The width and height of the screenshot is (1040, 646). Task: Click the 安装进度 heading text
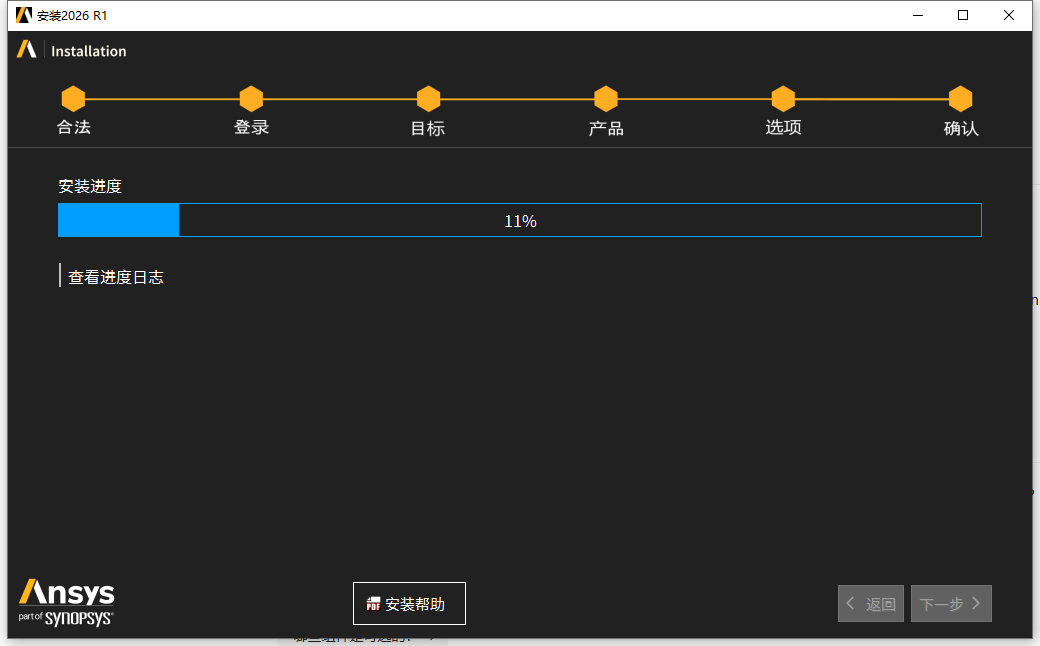tap(89, 186)
